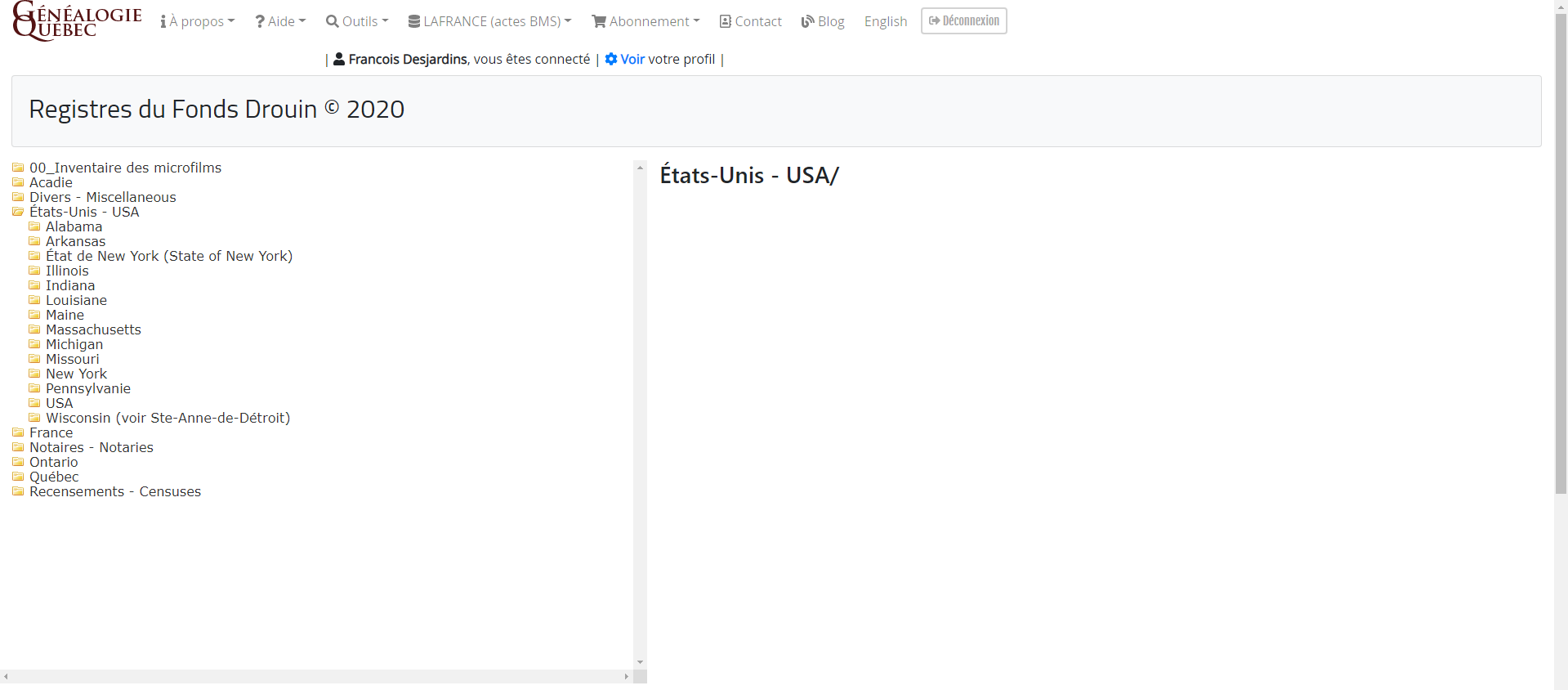Viewport: 1568px width, 690px height.
Task: Open the Illinois folder label
Action: pos(67,271)
